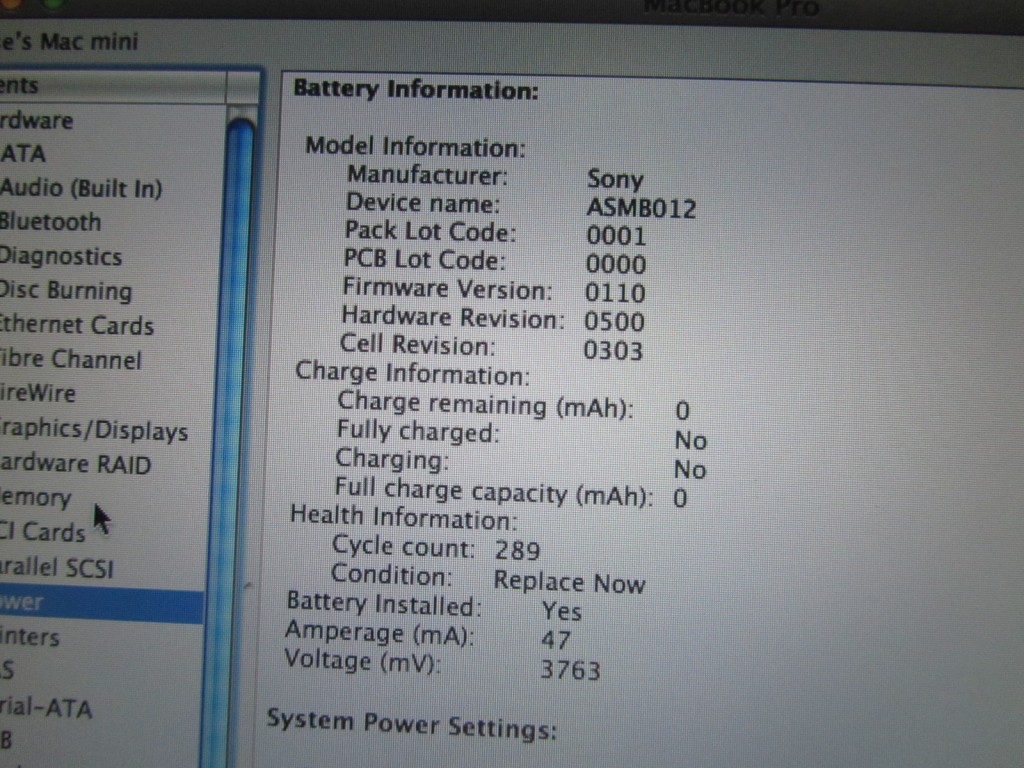Image resolution: width=1024 pixels, height=768 pixels.
Task: Click the device name ASMB012
Action: [641, 208]
